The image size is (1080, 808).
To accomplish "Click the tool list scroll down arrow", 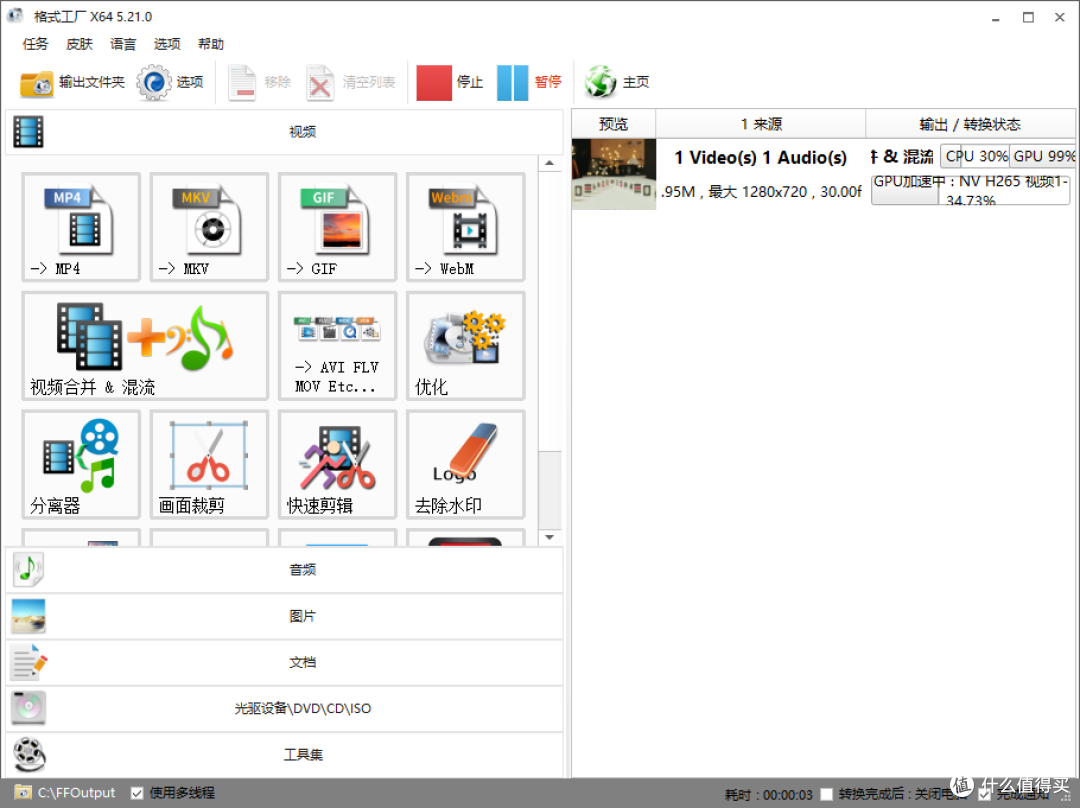I will click(x=550, y=537).
